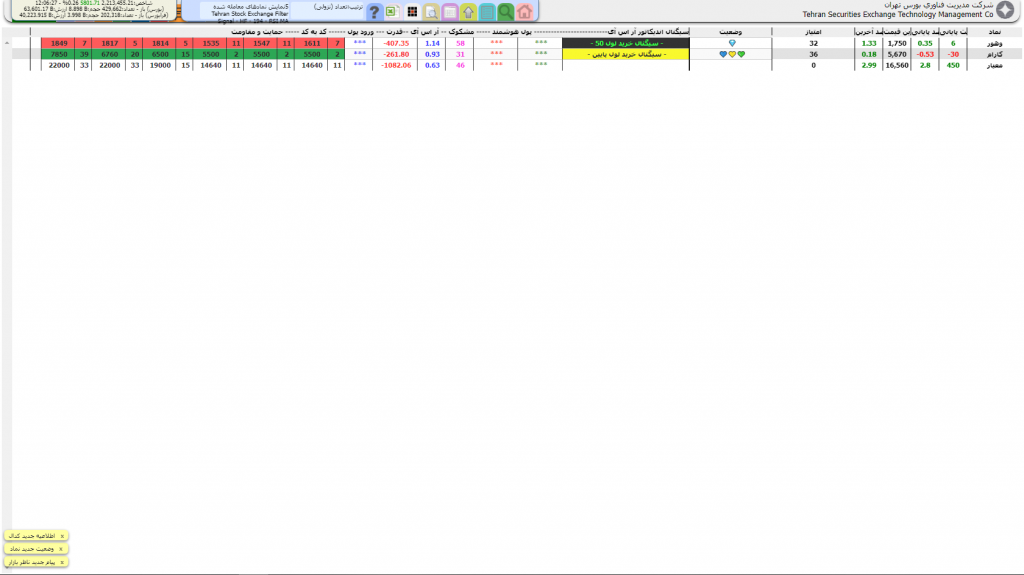
Task: Click power value -261.80
Action: (396, 54)
